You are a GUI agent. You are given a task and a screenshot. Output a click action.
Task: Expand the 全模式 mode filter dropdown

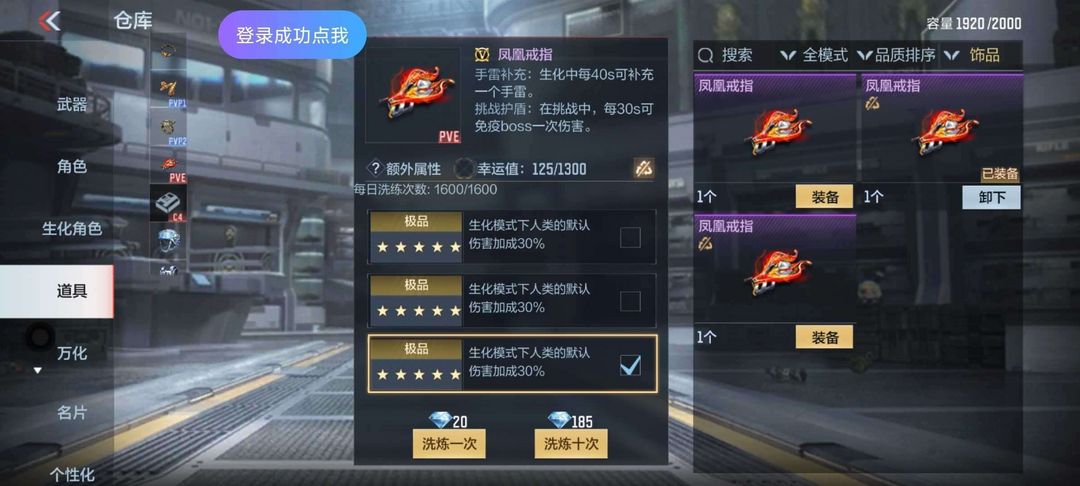click(814, 55)
